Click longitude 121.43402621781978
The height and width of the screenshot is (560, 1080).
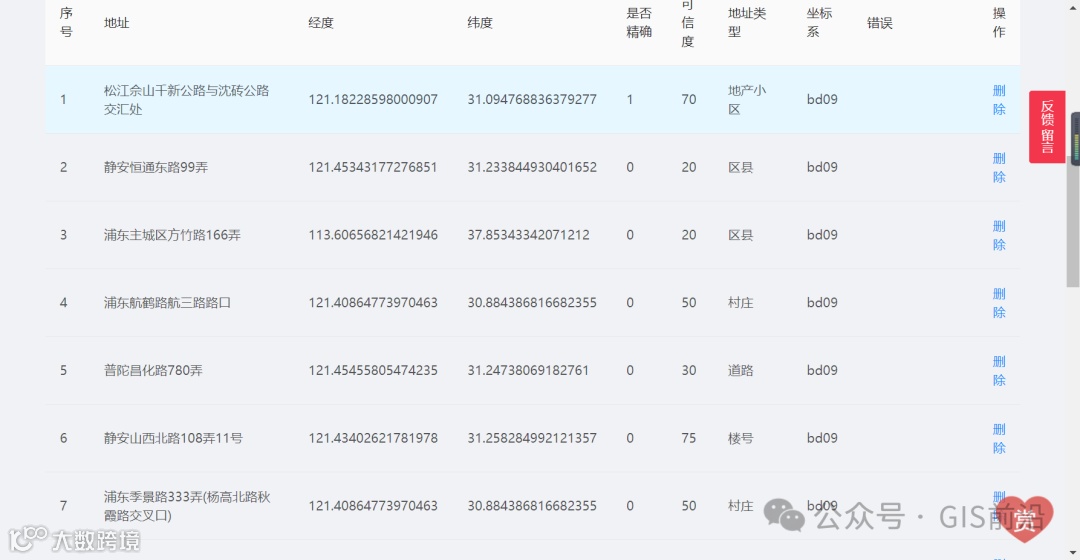click(373, 439)
